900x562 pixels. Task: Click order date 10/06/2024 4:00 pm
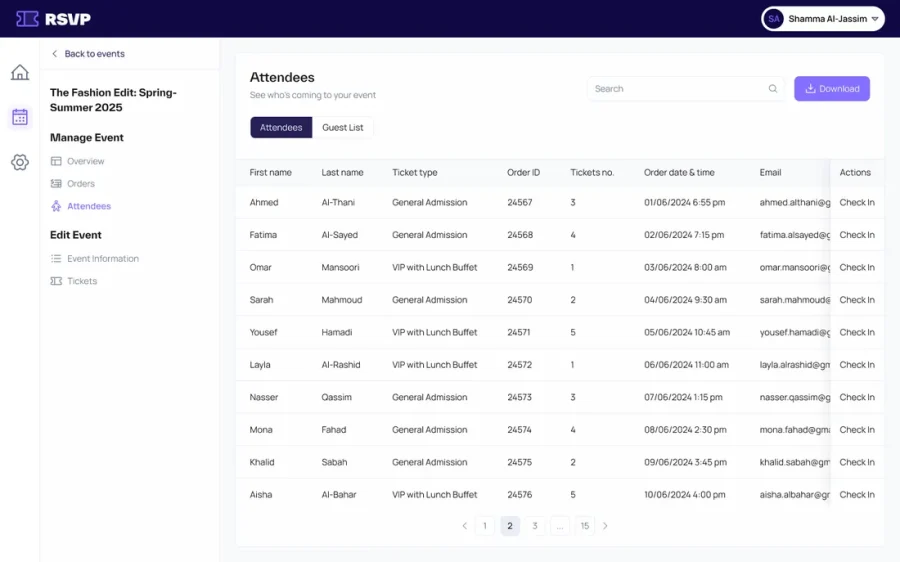point(684,494)
